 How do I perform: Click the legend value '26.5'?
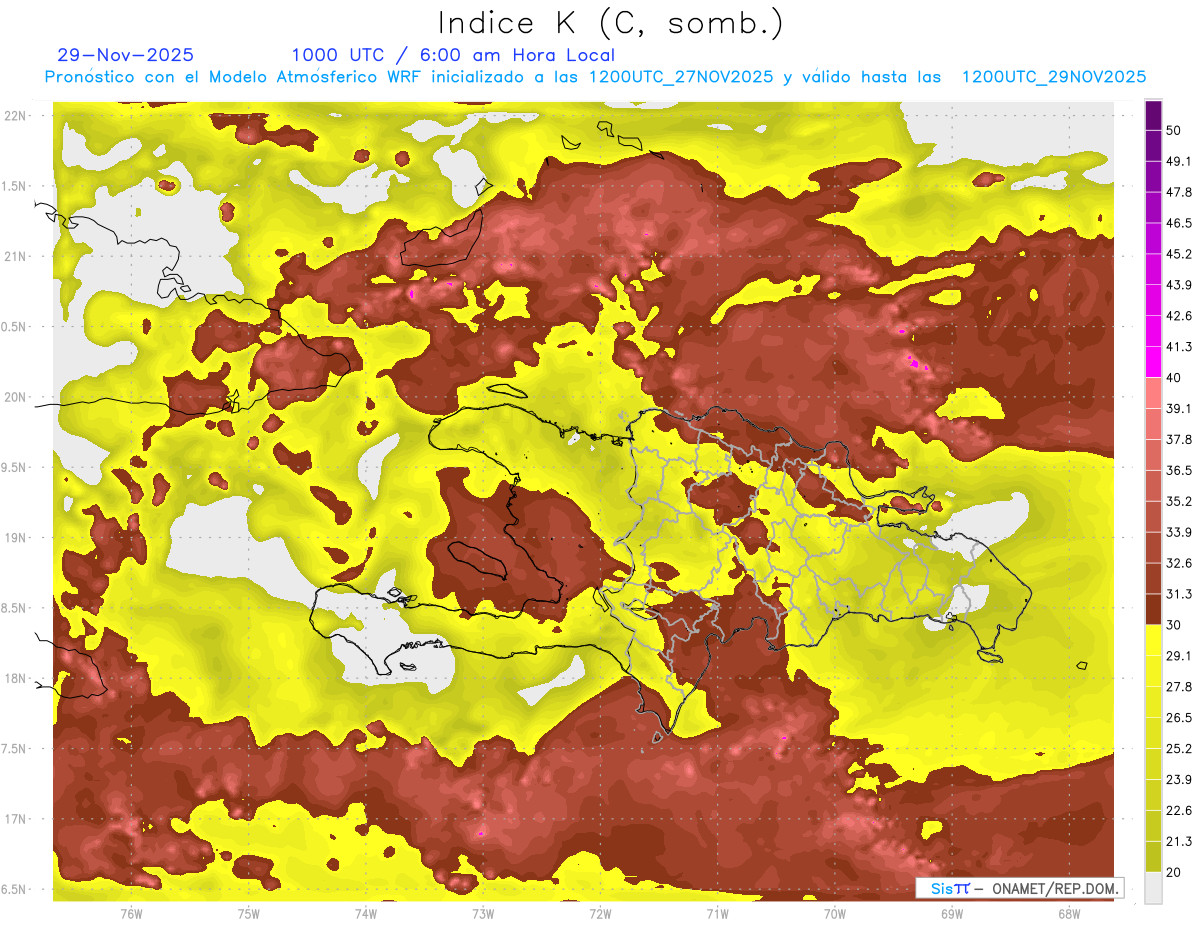pyautogui.click(x=1178, y=718)
